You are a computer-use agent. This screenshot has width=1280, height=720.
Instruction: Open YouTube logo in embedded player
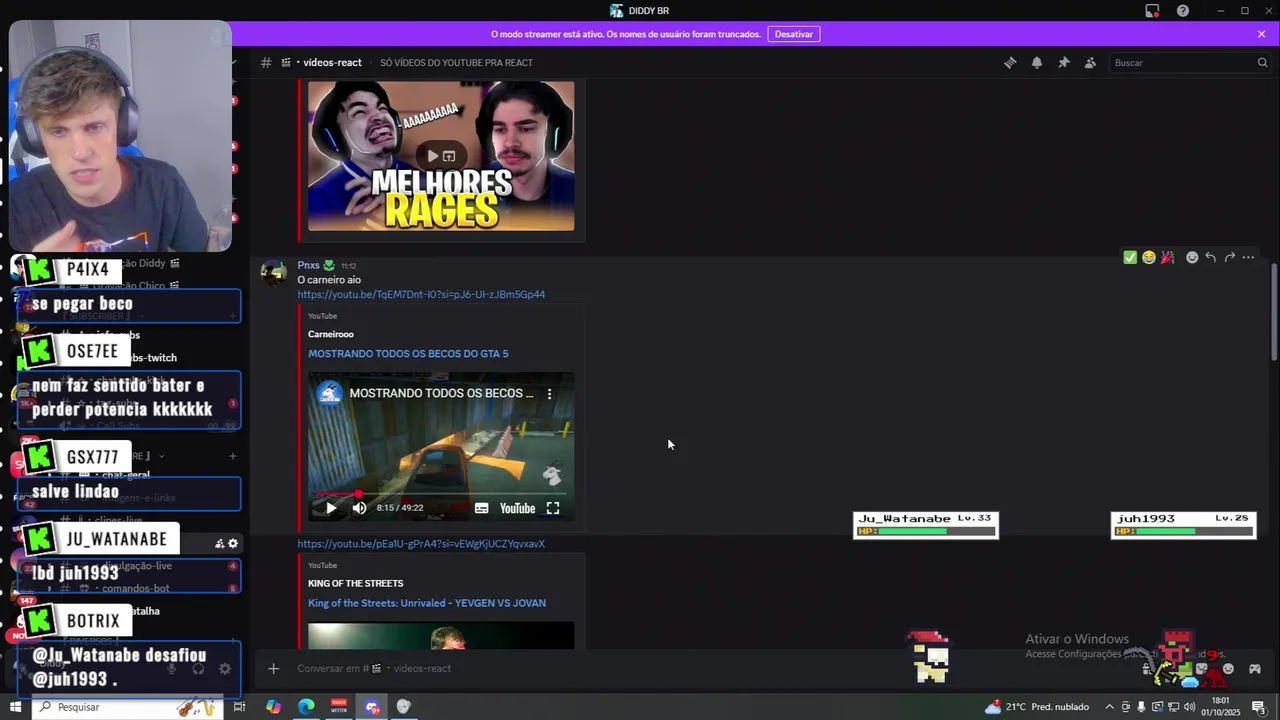click(x=517, y=508)
